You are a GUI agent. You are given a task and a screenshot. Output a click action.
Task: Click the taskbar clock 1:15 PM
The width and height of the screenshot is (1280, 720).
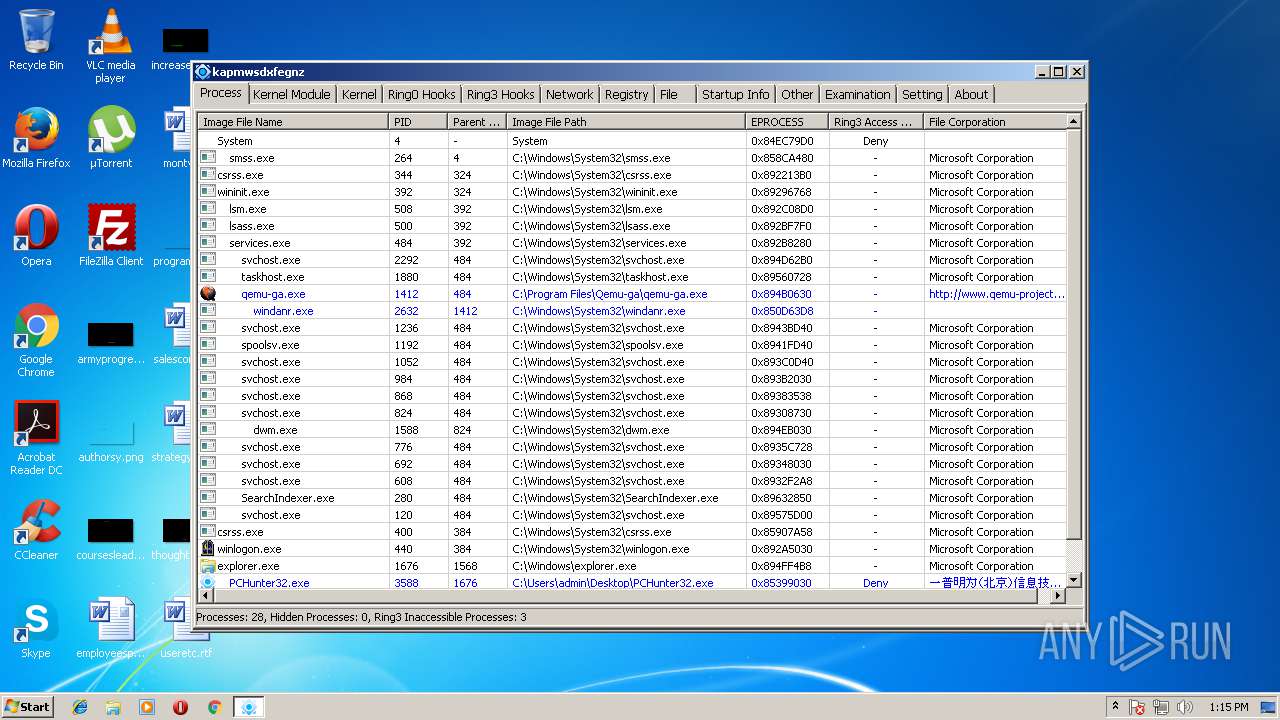[1228, 707]
